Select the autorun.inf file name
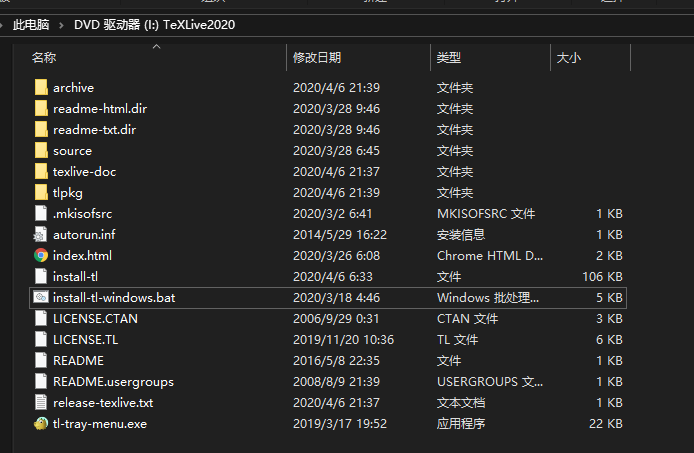694x453 pixels. click(x=84, y=235)
